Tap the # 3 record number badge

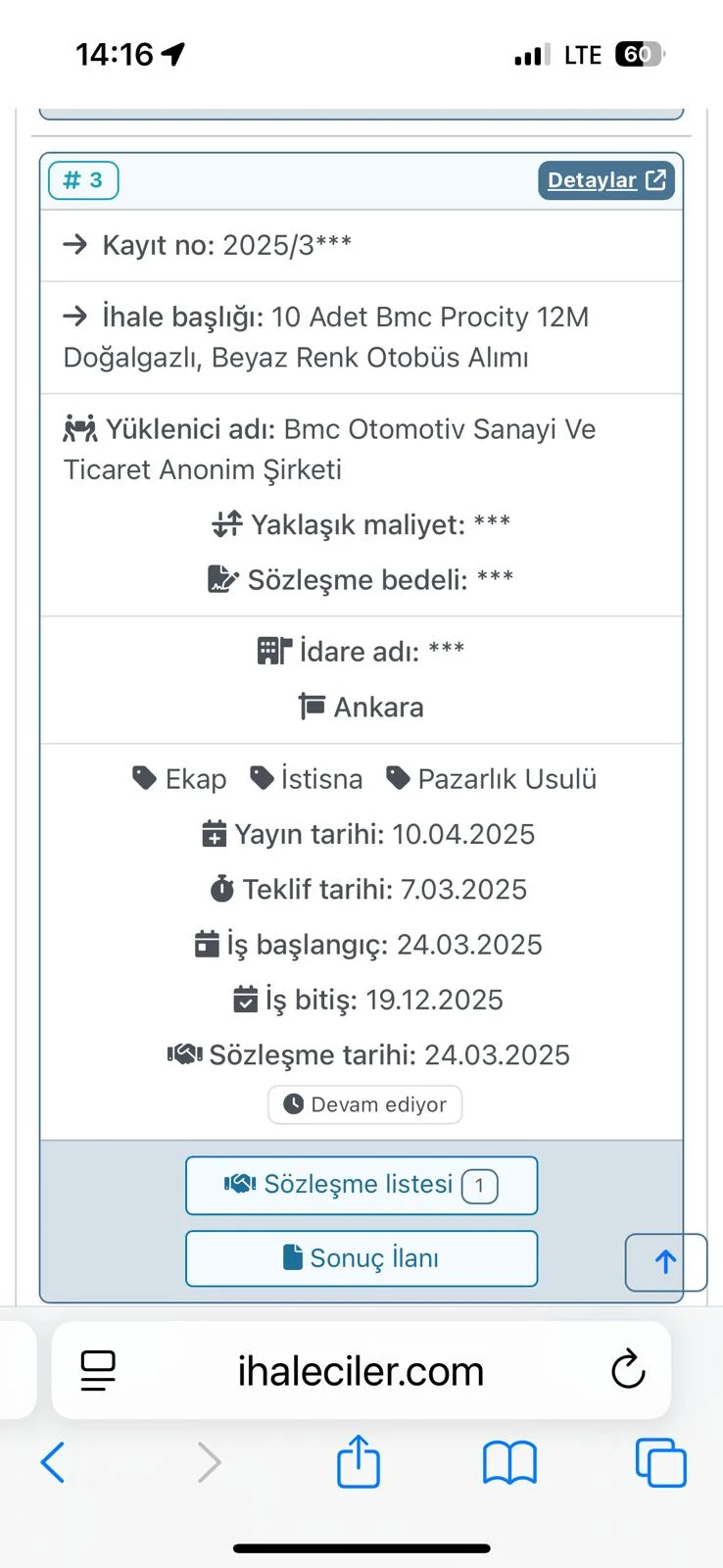pyautogui.click(x=83, y=180)
